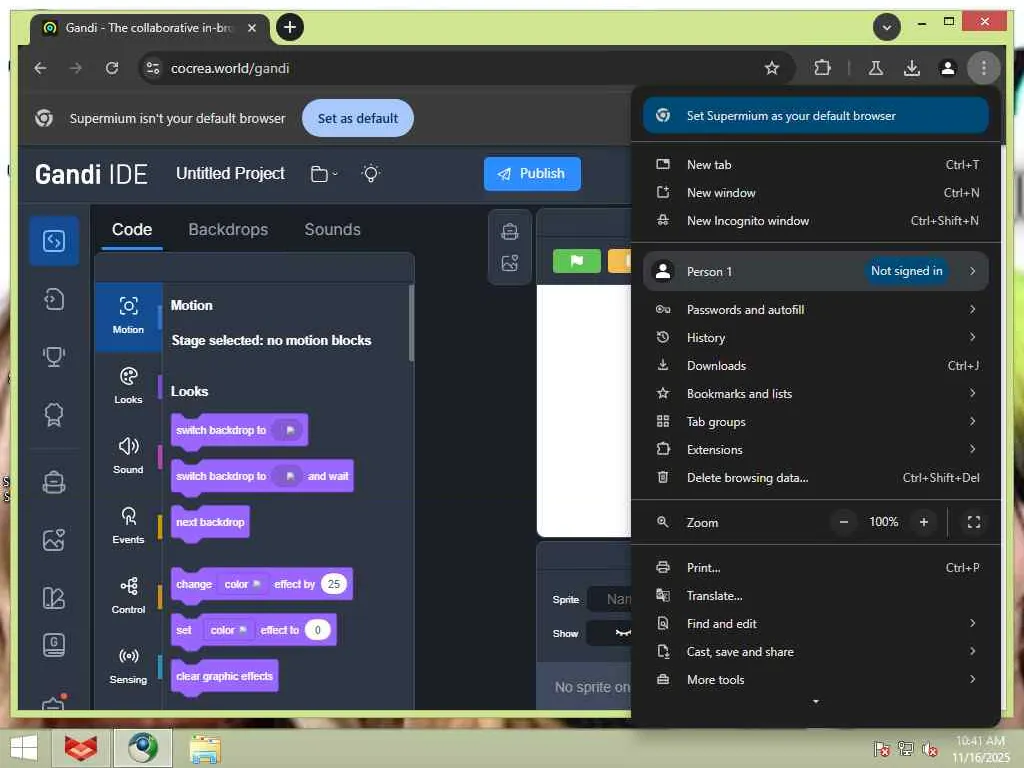Viewport: 1024px width, 768px height.
Task: Click the 25 value in change effect block
Action: [x=334, y=584]
